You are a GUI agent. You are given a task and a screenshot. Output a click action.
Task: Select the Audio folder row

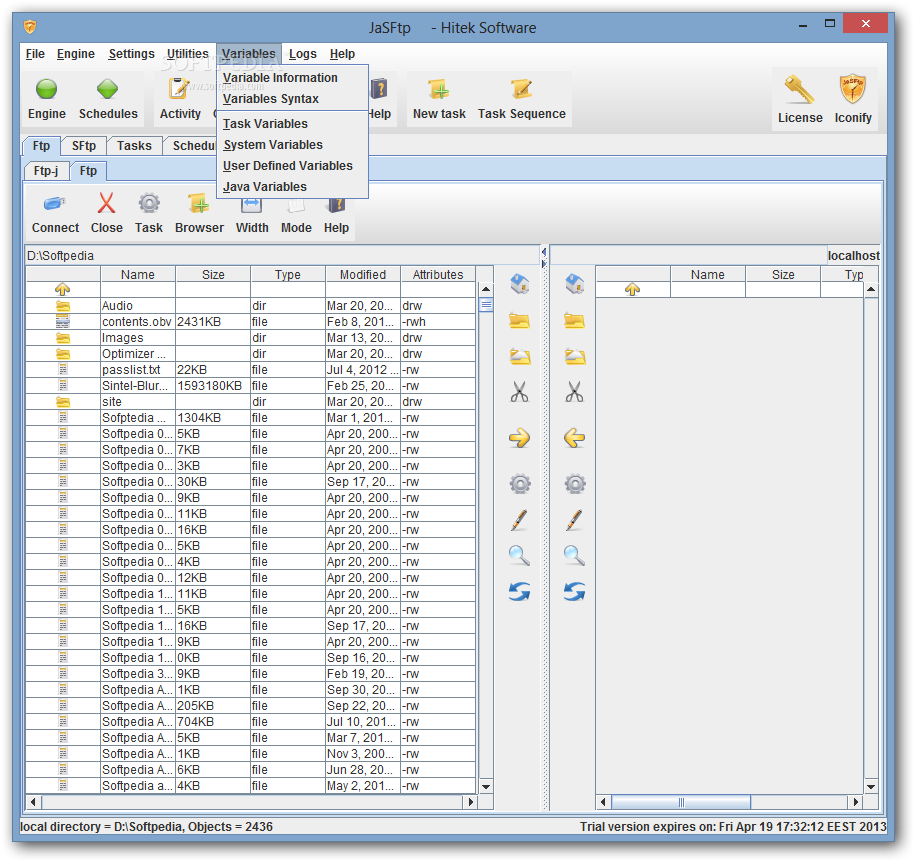pyautogui.click(x=250, y=306)
